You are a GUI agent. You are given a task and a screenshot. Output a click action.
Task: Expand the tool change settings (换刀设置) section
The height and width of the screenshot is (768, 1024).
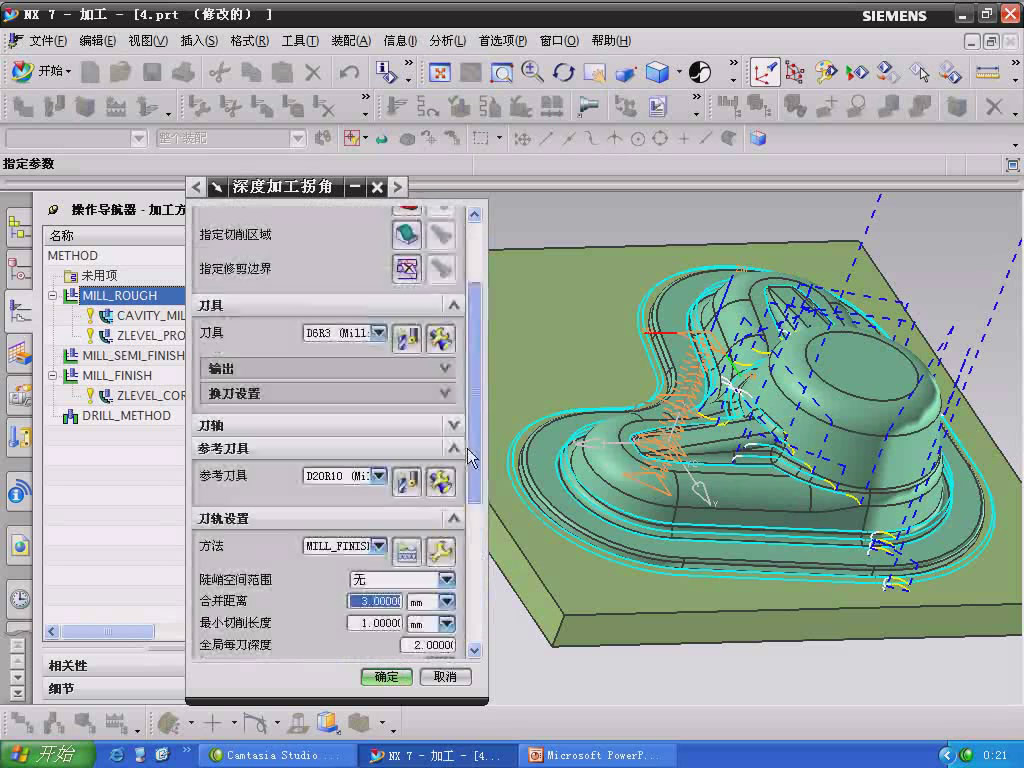point(328,394)
